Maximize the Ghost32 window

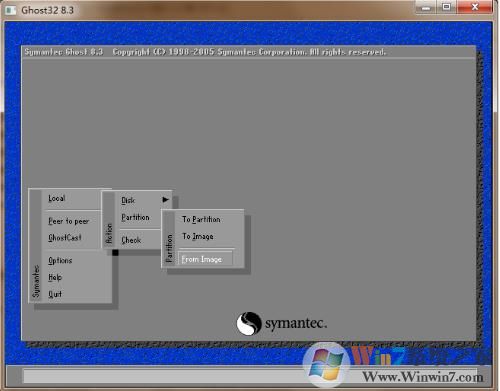tap(447, 7)
